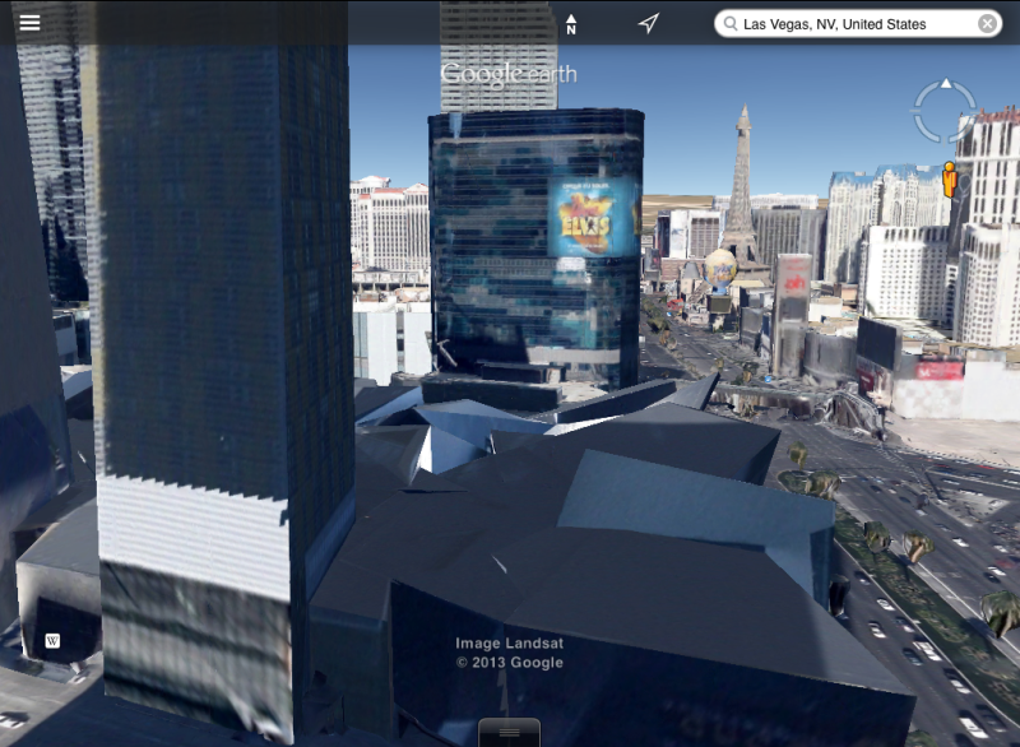Viewport: 1020px width, 747px height.
Task: Focus the Las Vegas search field
Action: click(x=858, y=24)
